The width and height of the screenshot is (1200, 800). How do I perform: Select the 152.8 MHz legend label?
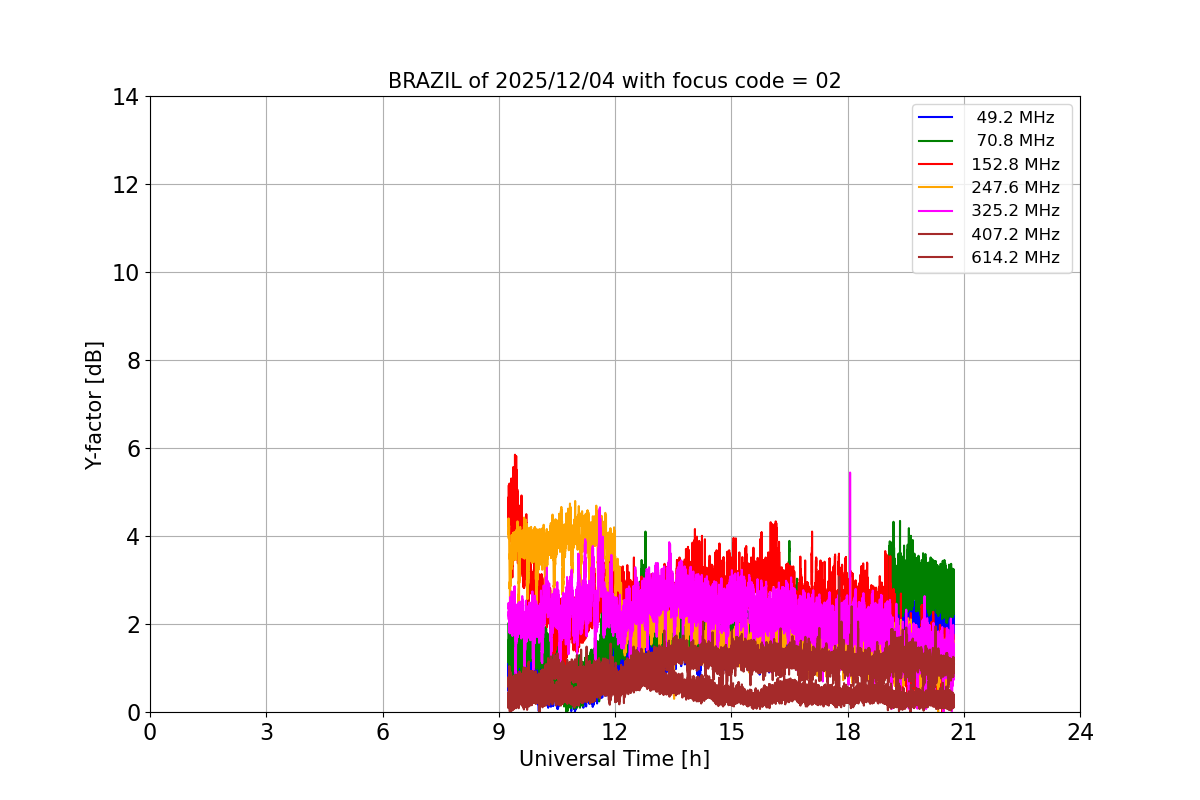(x=1015, y=164)
